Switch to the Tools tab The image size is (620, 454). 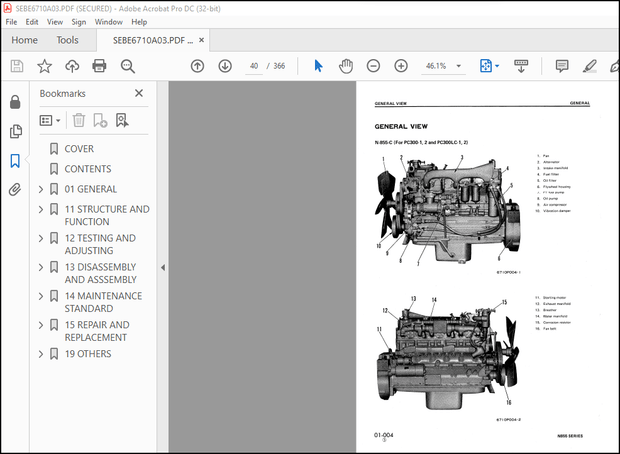67,40
